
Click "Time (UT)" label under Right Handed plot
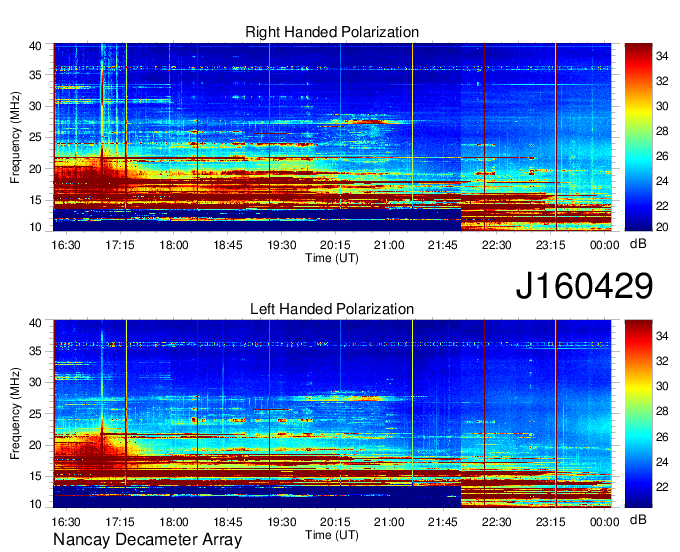click(332, 258)
